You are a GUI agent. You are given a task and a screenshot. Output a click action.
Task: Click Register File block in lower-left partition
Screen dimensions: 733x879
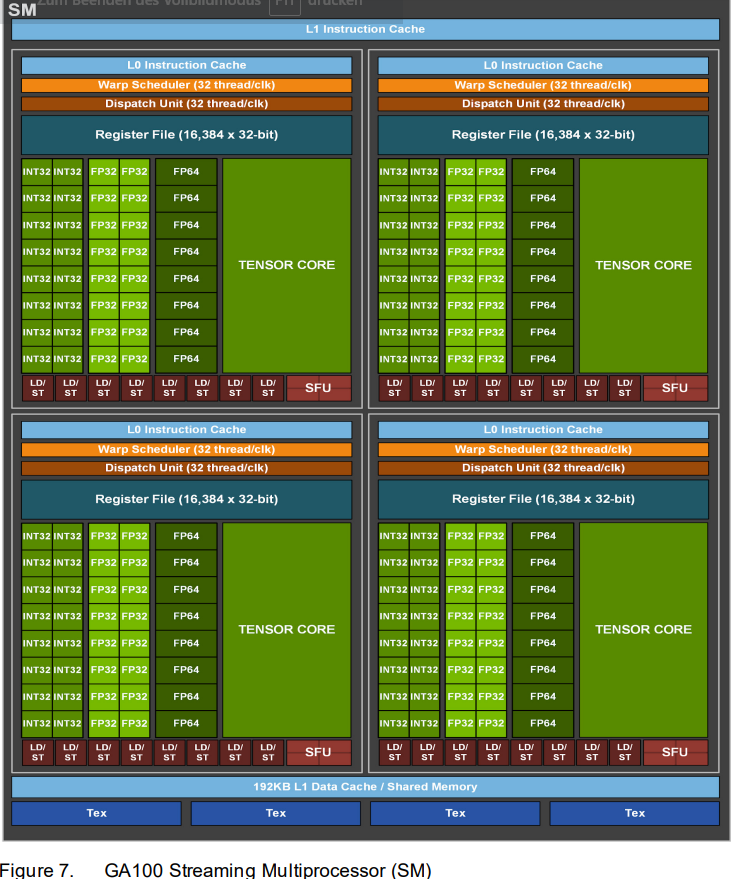[187, 499]
